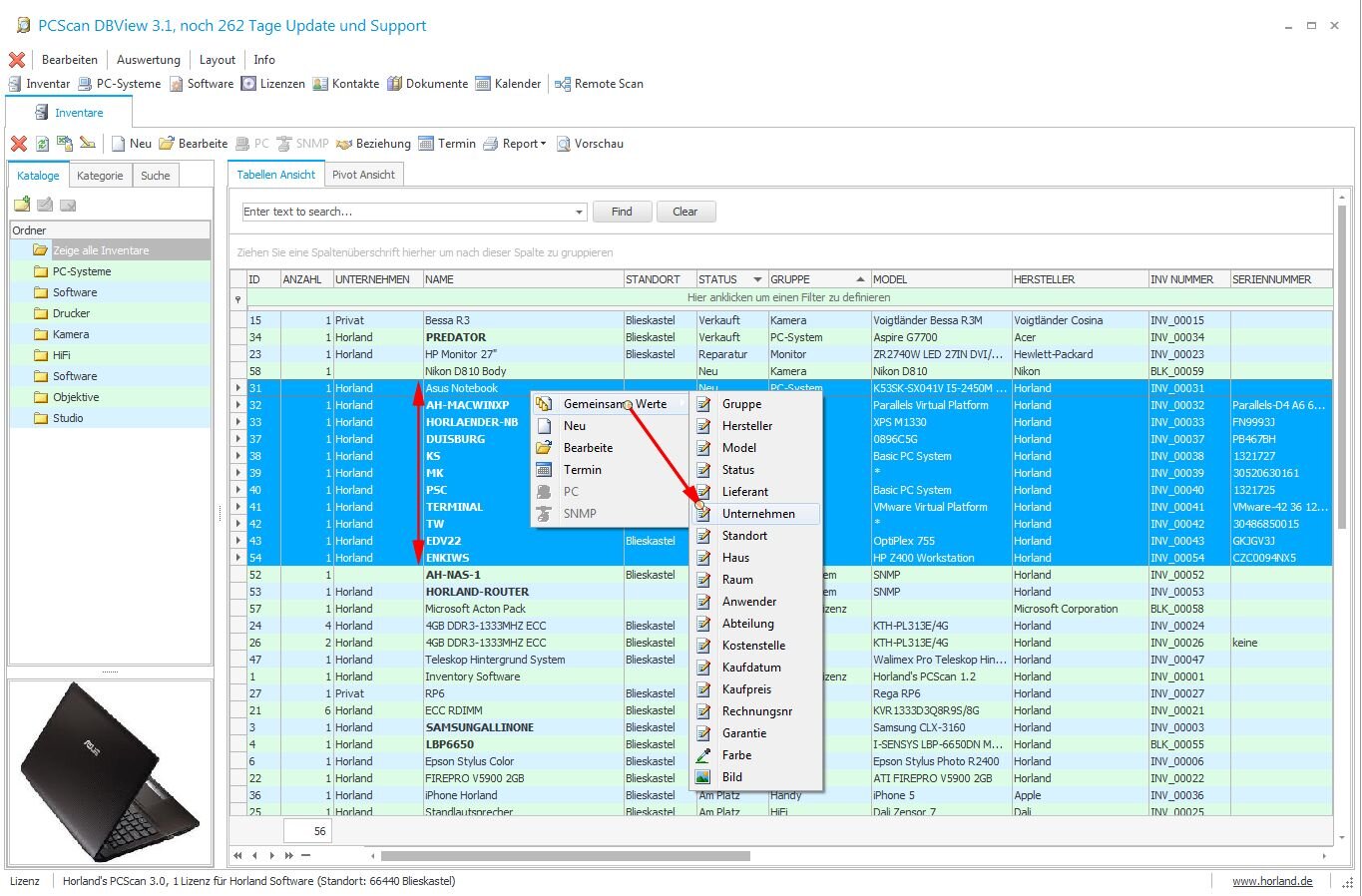Click the Farbe color pen icon in the submenu
The width and height of the screenshot is (1362, 896).
pos(704,755)
